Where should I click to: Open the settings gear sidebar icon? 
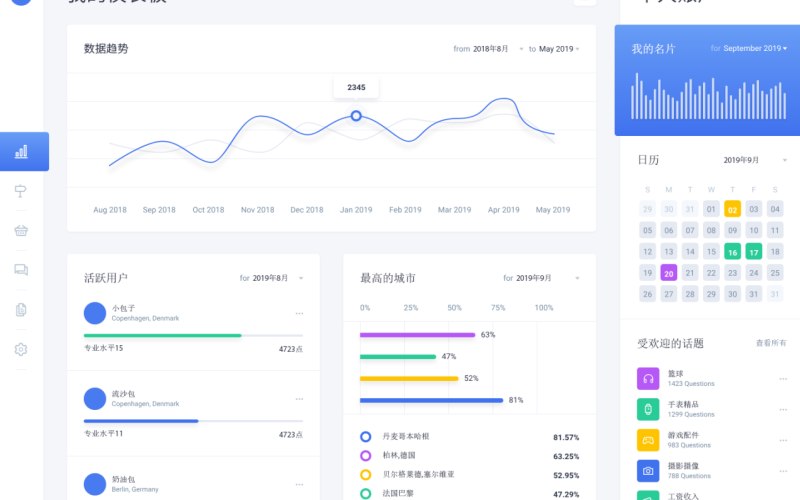(x=21, y=349)
